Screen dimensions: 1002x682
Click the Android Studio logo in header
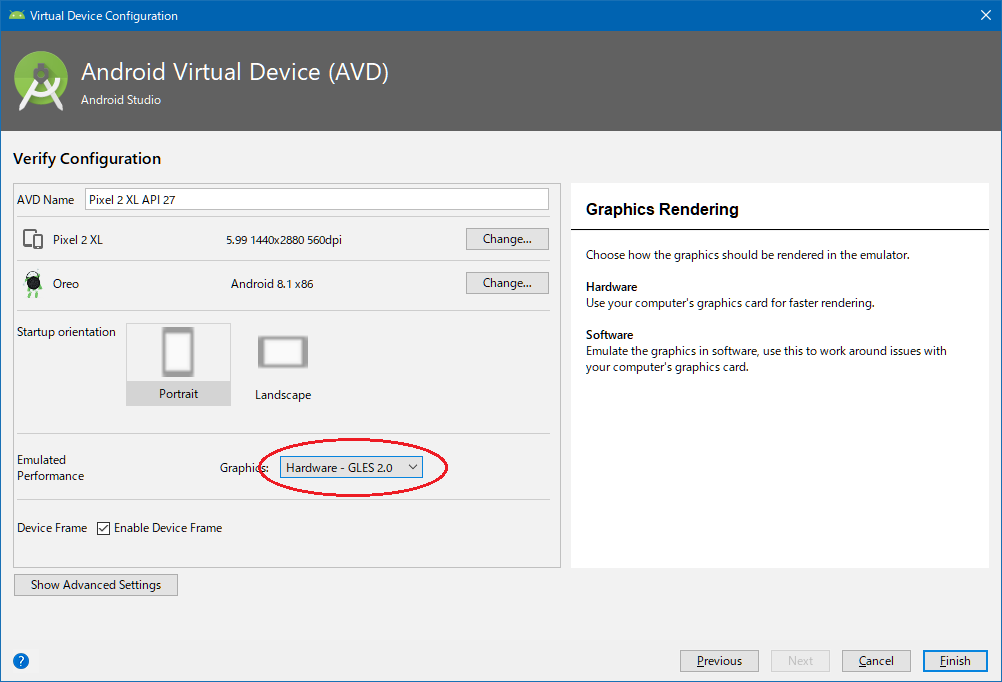(x=41, y=81)
